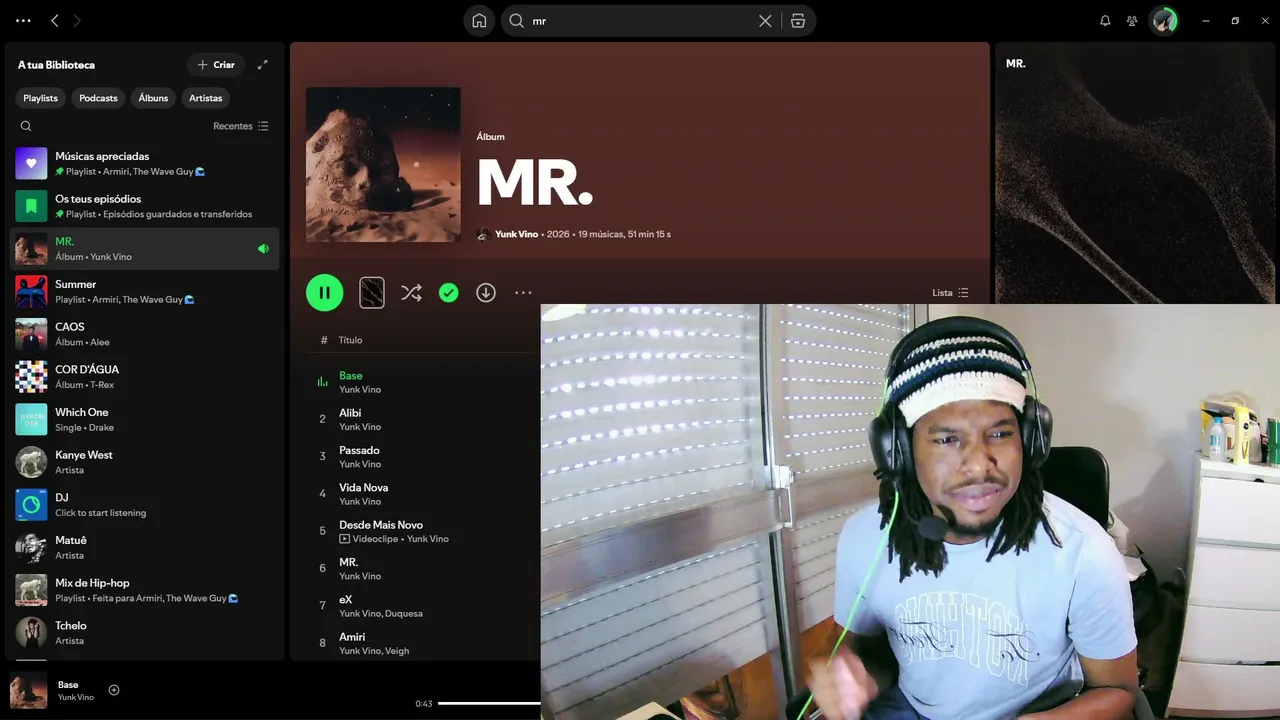Click the album preview card icon

372,293
